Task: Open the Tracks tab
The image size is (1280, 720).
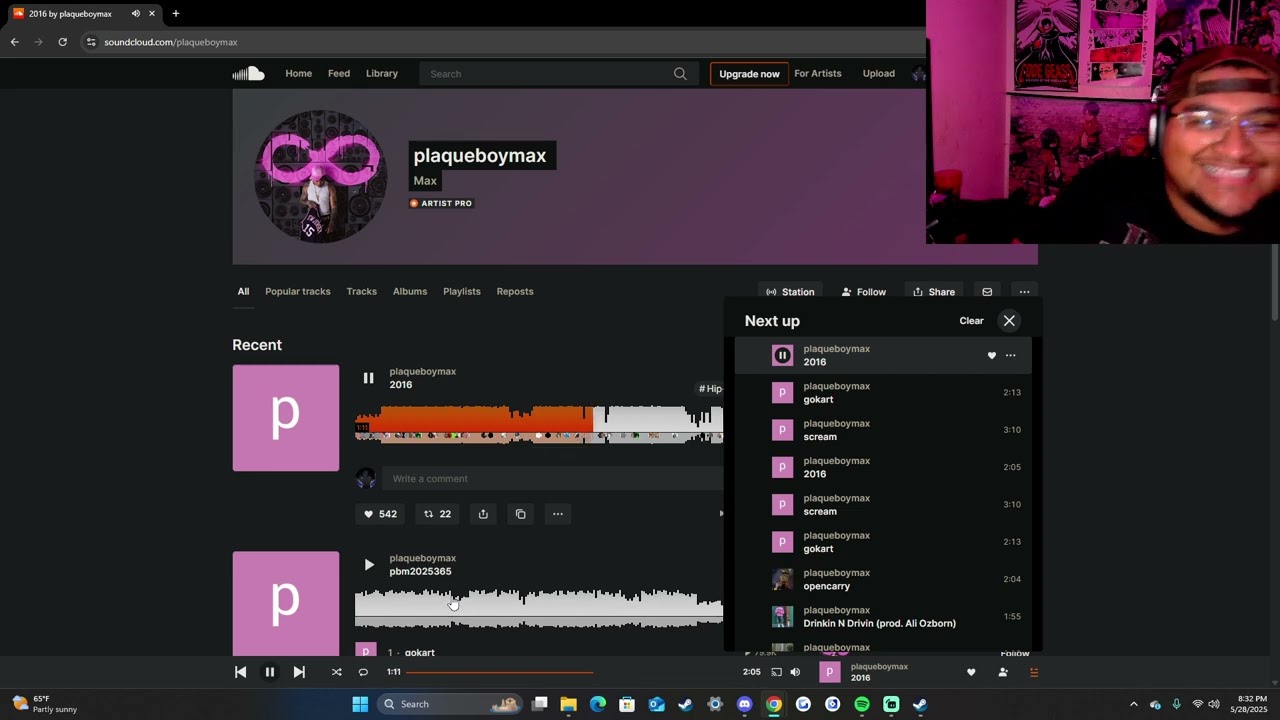Action: click(x=361, y=291)
